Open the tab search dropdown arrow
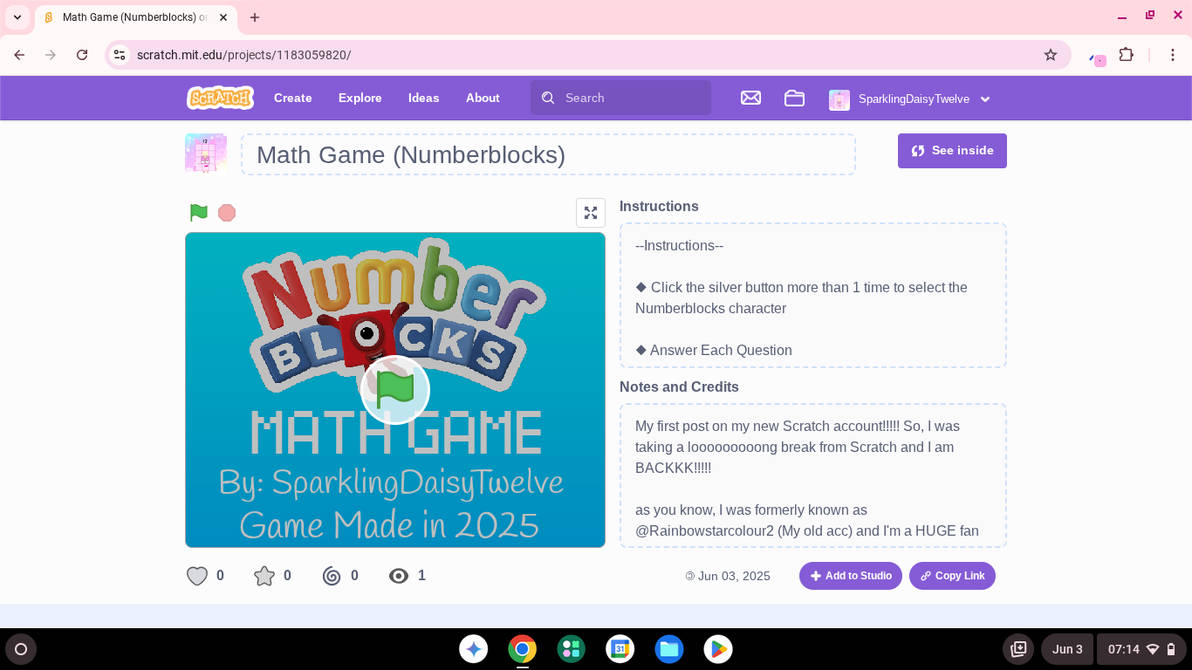The width and height of the screenshot is (1192, 670). click(x=17, y=17)
